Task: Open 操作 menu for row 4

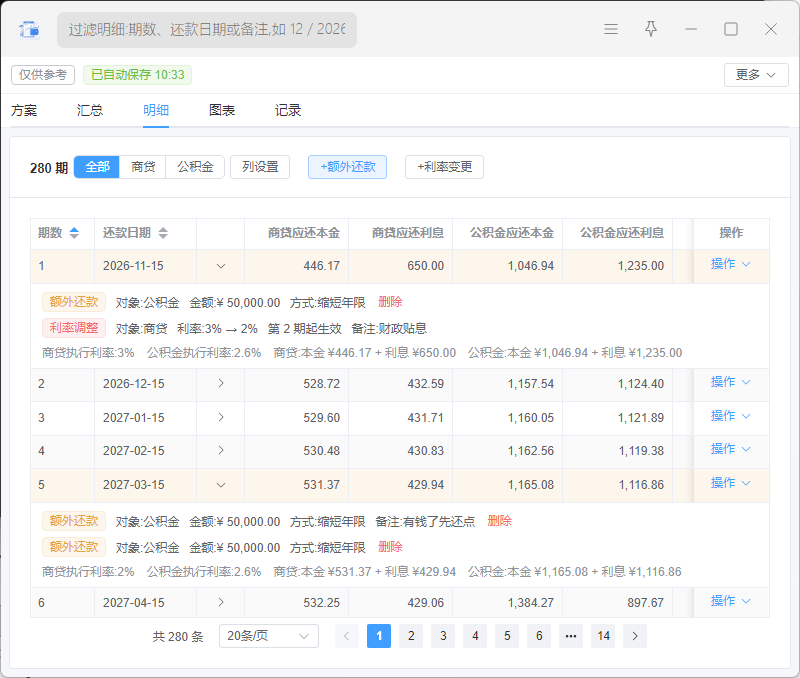Action: click(x=731, y=449)
